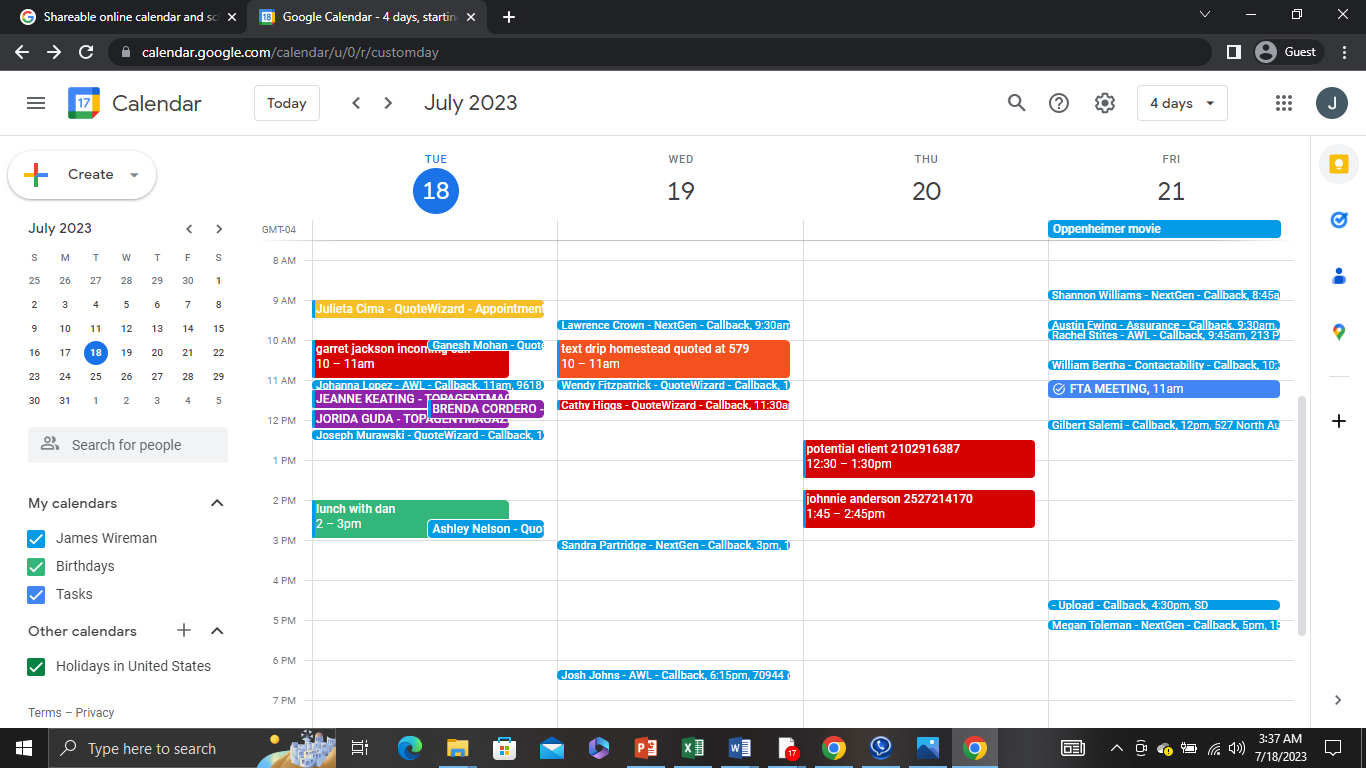
Task: Open the browser tab search chevron
Action: coord(1205,15)
